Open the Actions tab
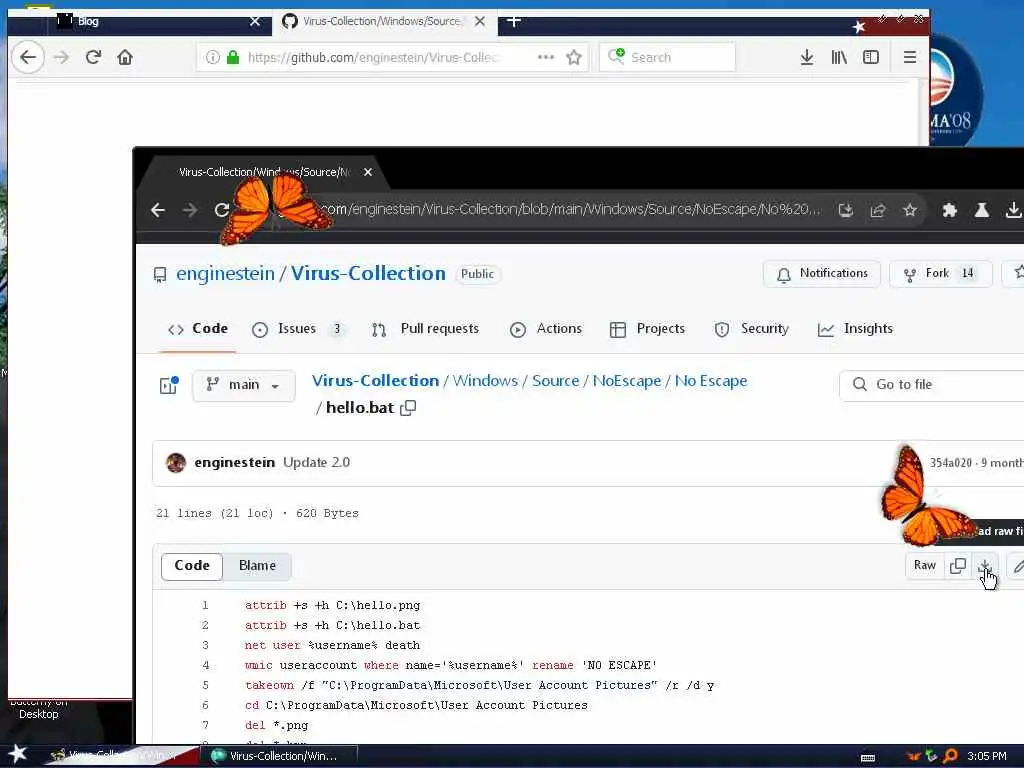This screenshot has width=1024, height=768. (546, 328)
